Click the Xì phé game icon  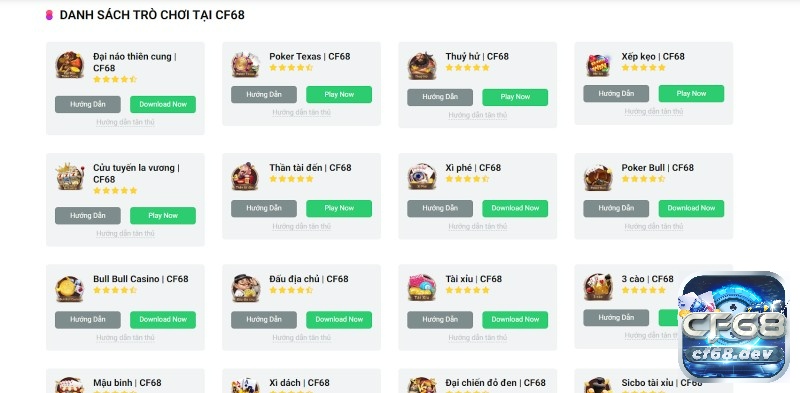(422, 177)
